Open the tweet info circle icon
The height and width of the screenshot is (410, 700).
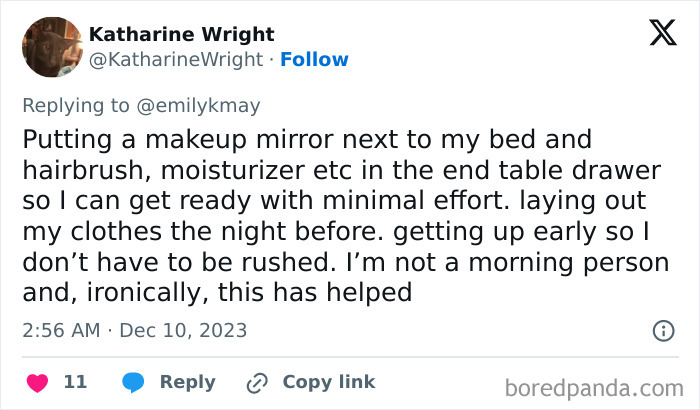tap(662, 330)
